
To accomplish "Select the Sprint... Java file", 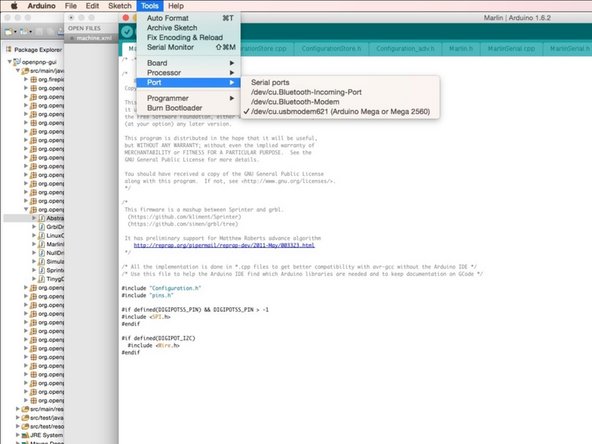I will [55, 270].
